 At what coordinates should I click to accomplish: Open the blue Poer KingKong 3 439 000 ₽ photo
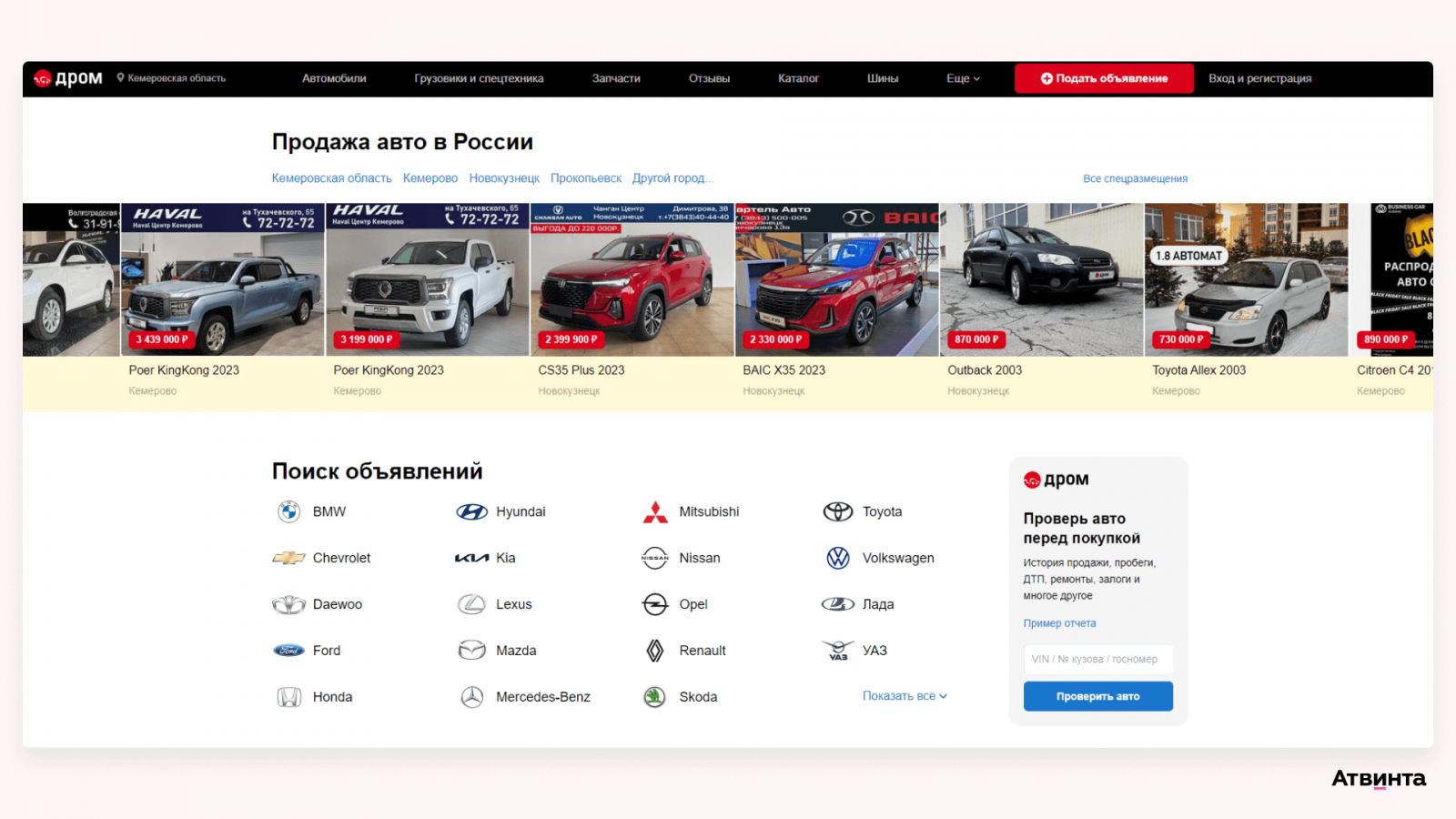pos(223,279)
